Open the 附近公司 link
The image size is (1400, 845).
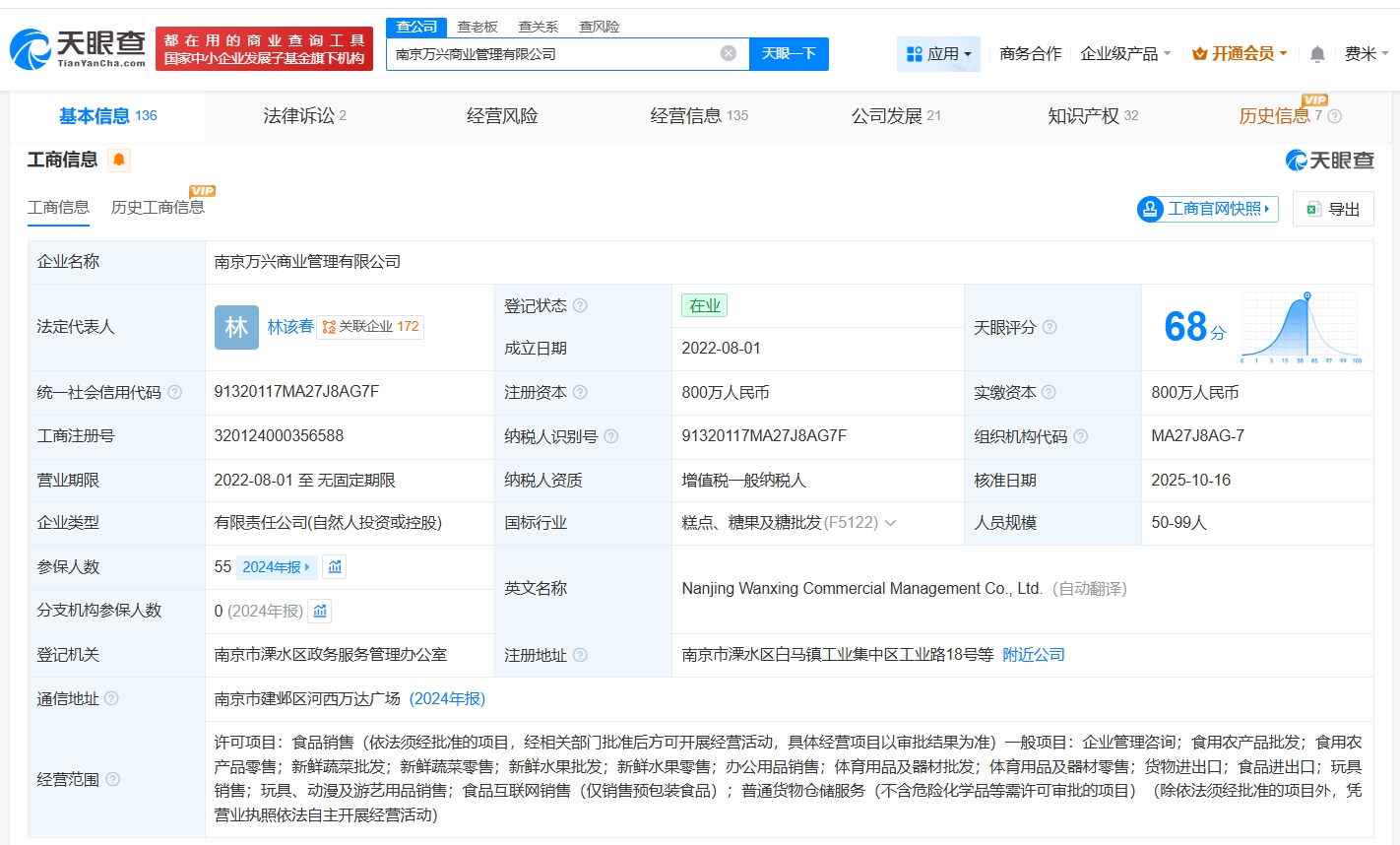click(x=1034, y=655)
